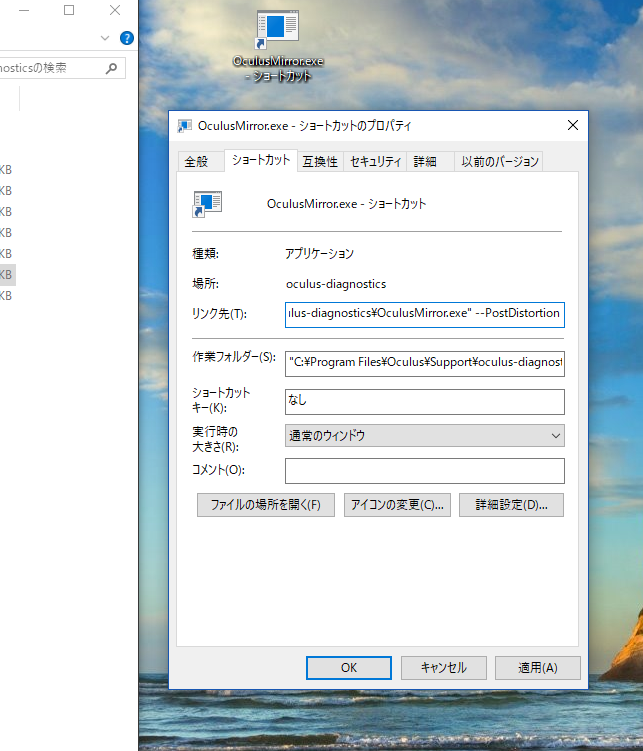
Task: Select the ショートカット tab
Action: tap(261, 160)
